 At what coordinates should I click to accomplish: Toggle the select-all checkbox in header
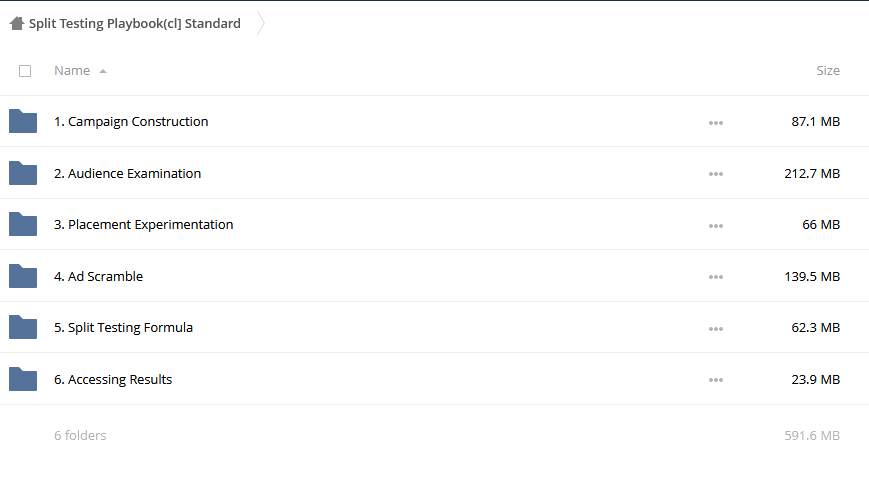[x=25, y=71]
